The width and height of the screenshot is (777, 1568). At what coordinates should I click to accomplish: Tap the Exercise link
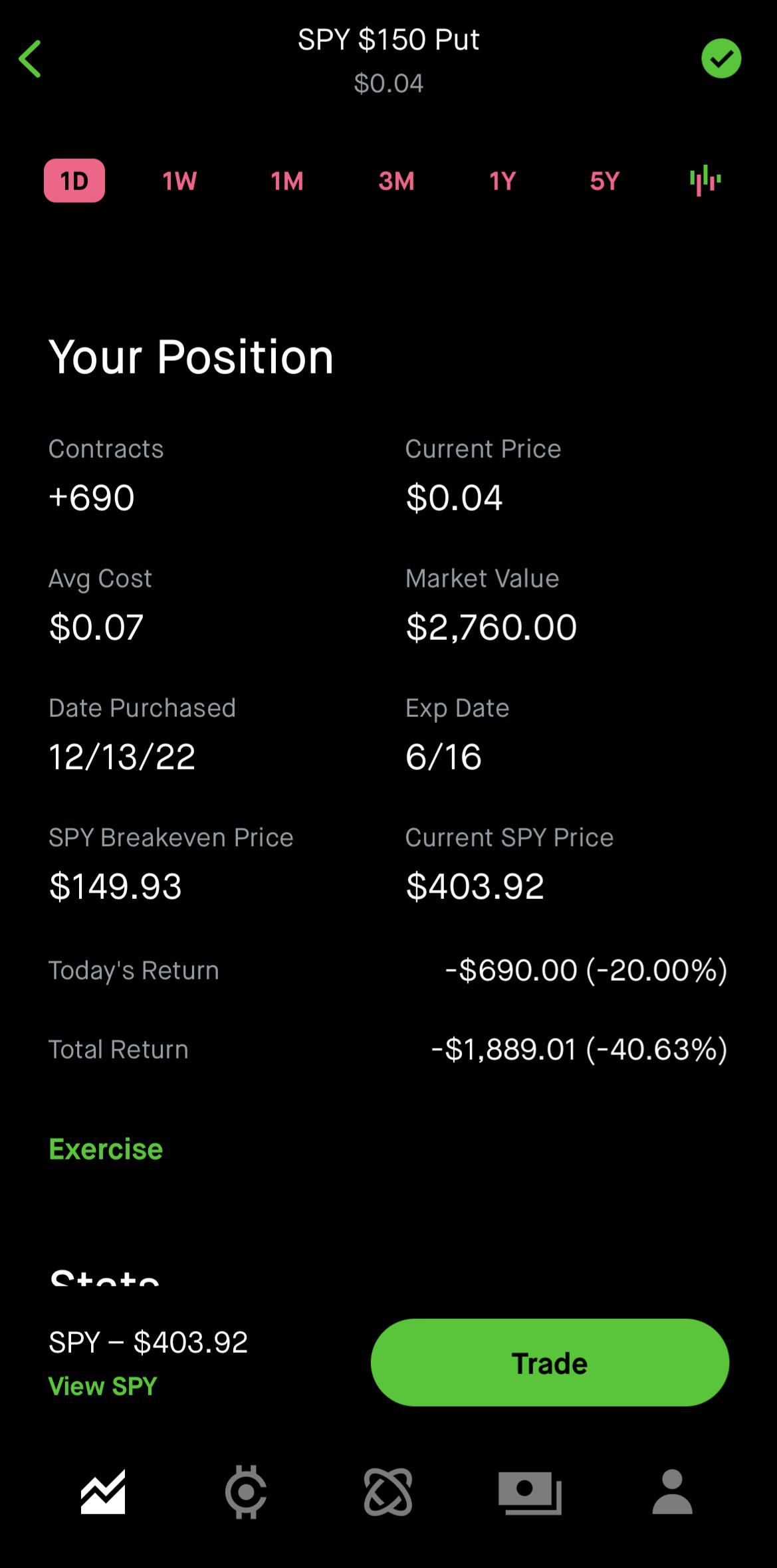[x=106, y=1149]
